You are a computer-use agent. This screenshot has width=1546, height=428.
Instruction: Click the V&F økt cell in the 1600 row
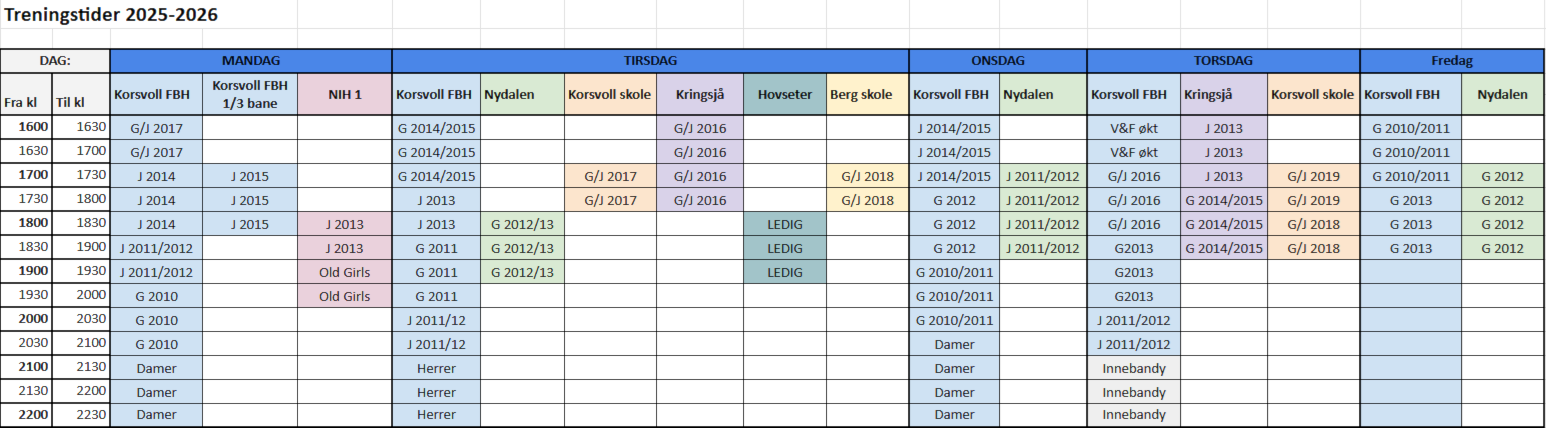point(1133,128)
